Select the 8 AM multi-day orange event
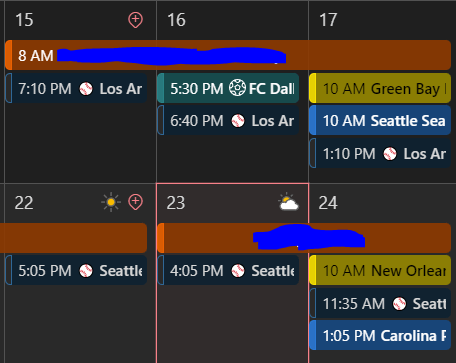Screen dimensions: 456x363 228,55
